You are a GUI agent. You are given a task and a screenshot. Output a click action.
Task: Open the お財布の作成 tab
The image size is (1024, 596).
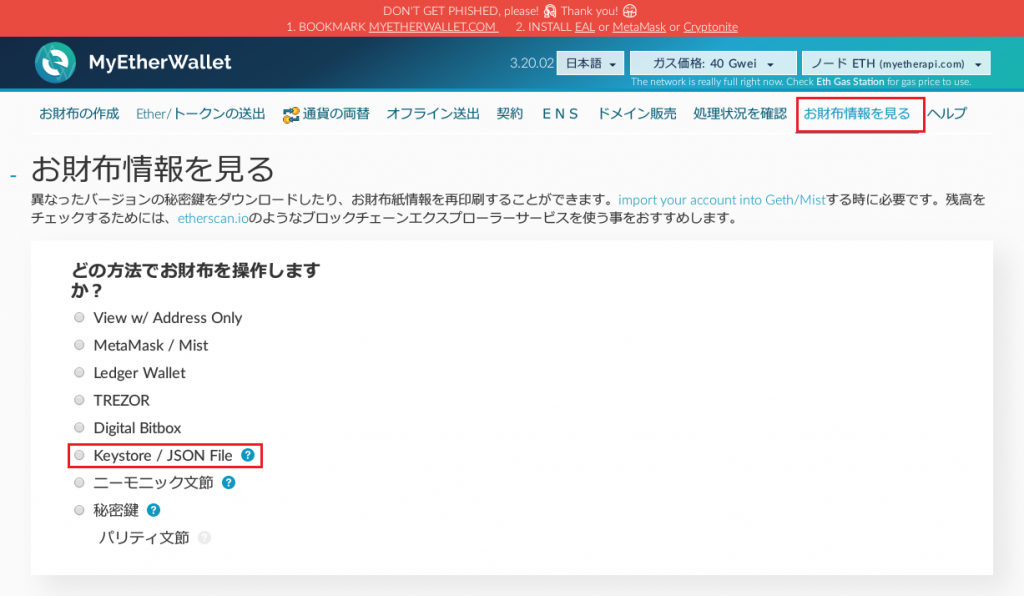click(79, 114)
